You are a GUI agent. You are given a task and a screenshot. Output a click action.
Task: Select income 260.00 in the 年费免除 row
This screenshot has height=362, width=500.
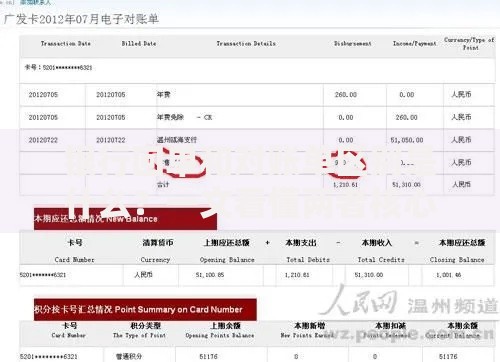point(407,118)
